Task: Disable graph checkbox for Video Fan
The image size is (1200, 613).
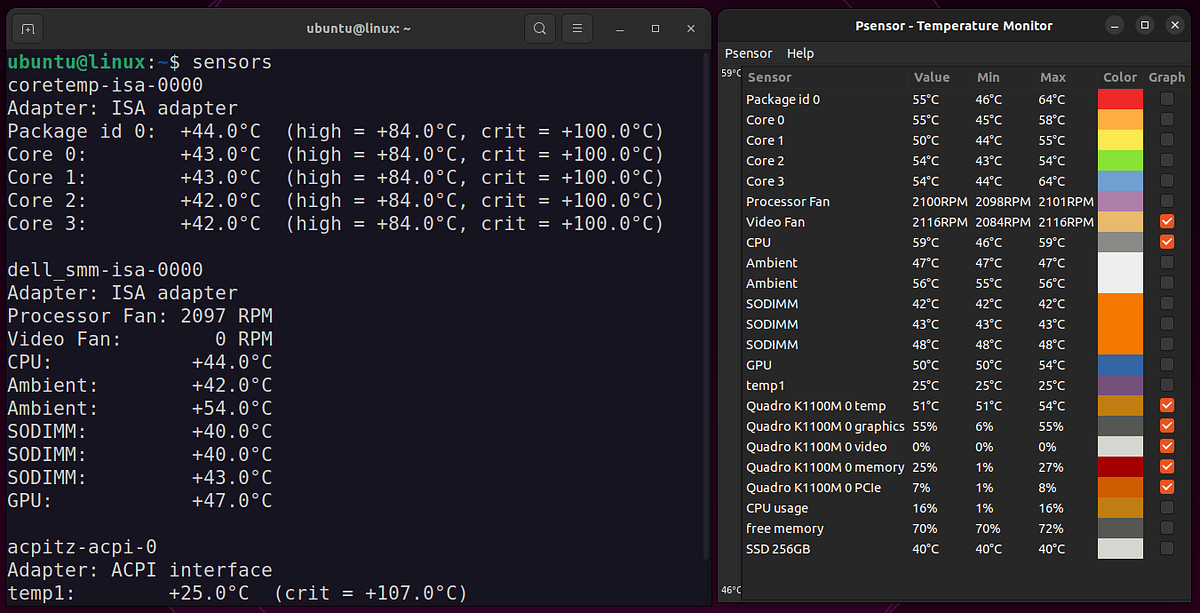Action: point(1166,222)
